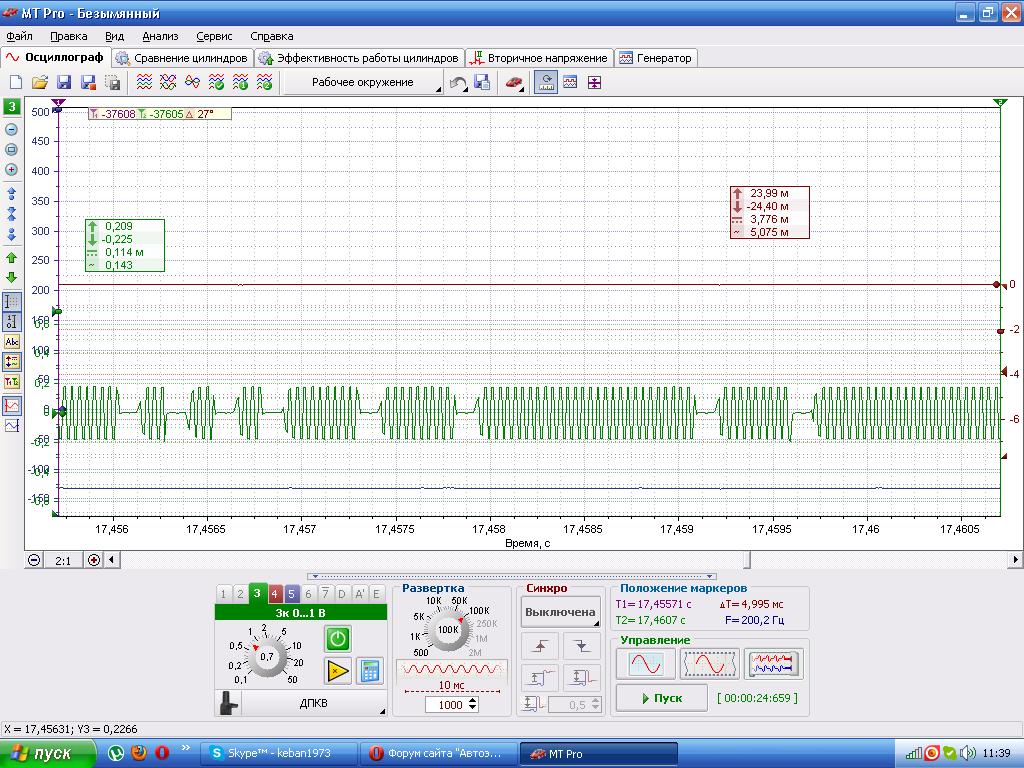Switch to the Вторичное напряжение tab

(539, 58)
